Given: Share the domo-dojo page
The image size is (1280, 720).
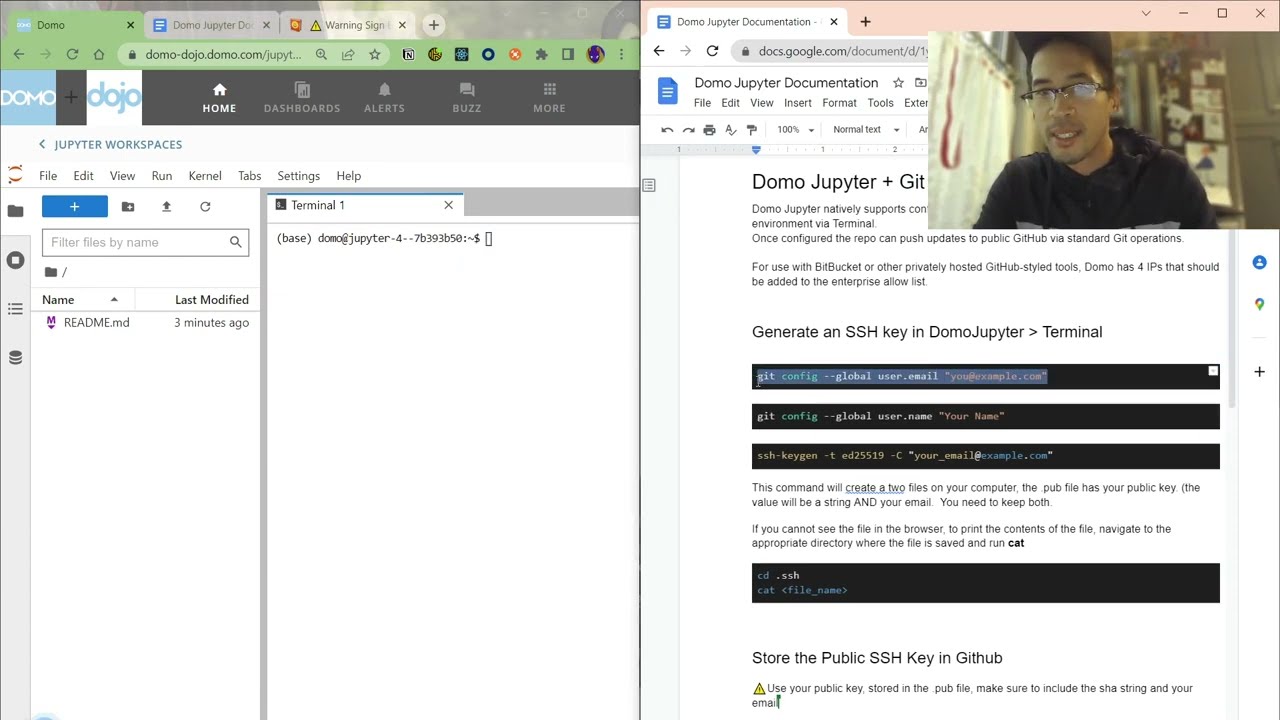Looking at the screenshot, I should pyautogui.click(x=348, y=55).
